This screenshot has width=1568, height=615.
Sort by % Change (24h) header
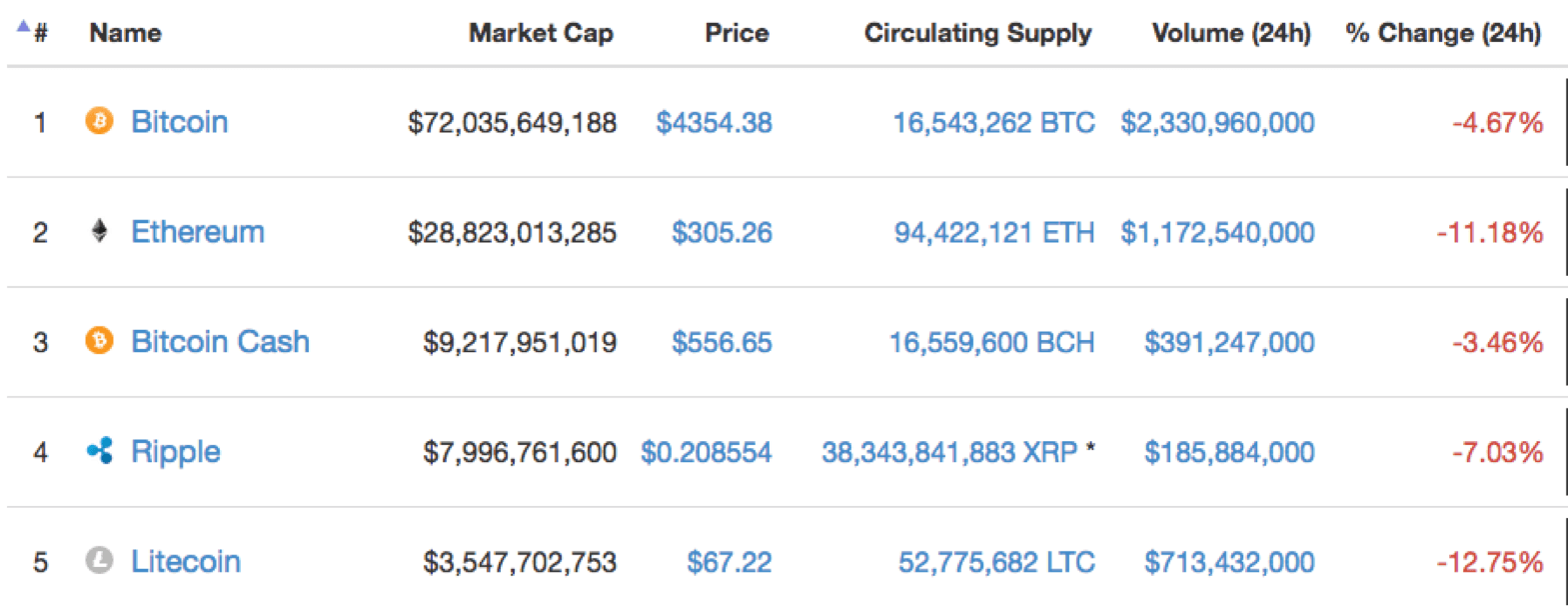click(x=1443, y=33)
